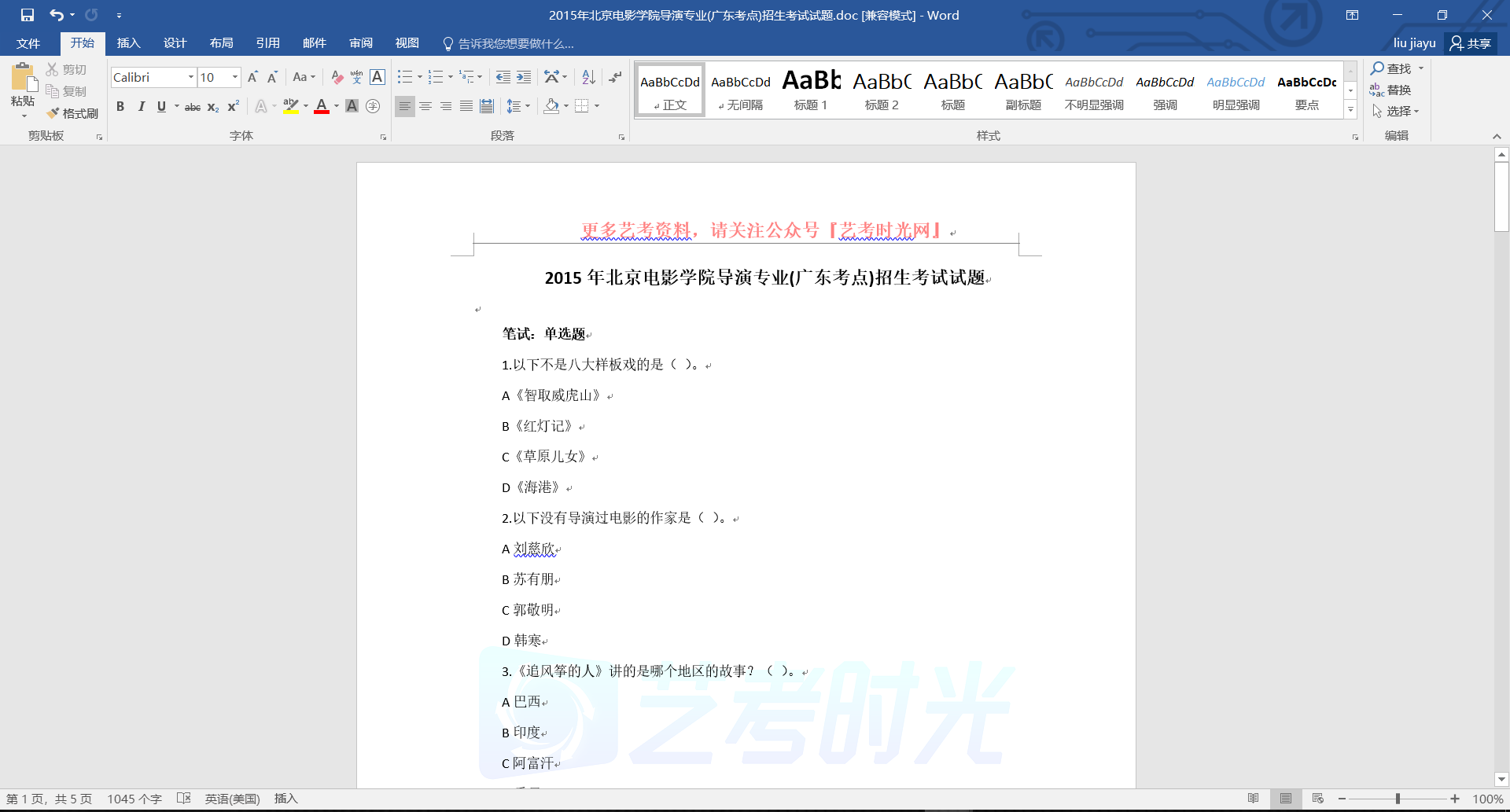Image resolution: width=1510 pixels, height=812 pixels.
Task: Switch to the 审阅 tab
Action: [361, 43]
